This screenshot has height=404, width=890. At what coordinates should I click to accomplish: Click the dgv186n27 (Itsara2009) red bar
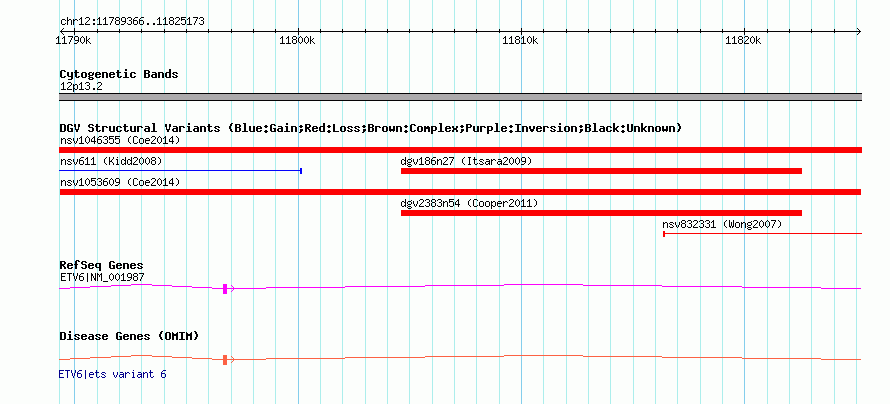click(601, 171)
